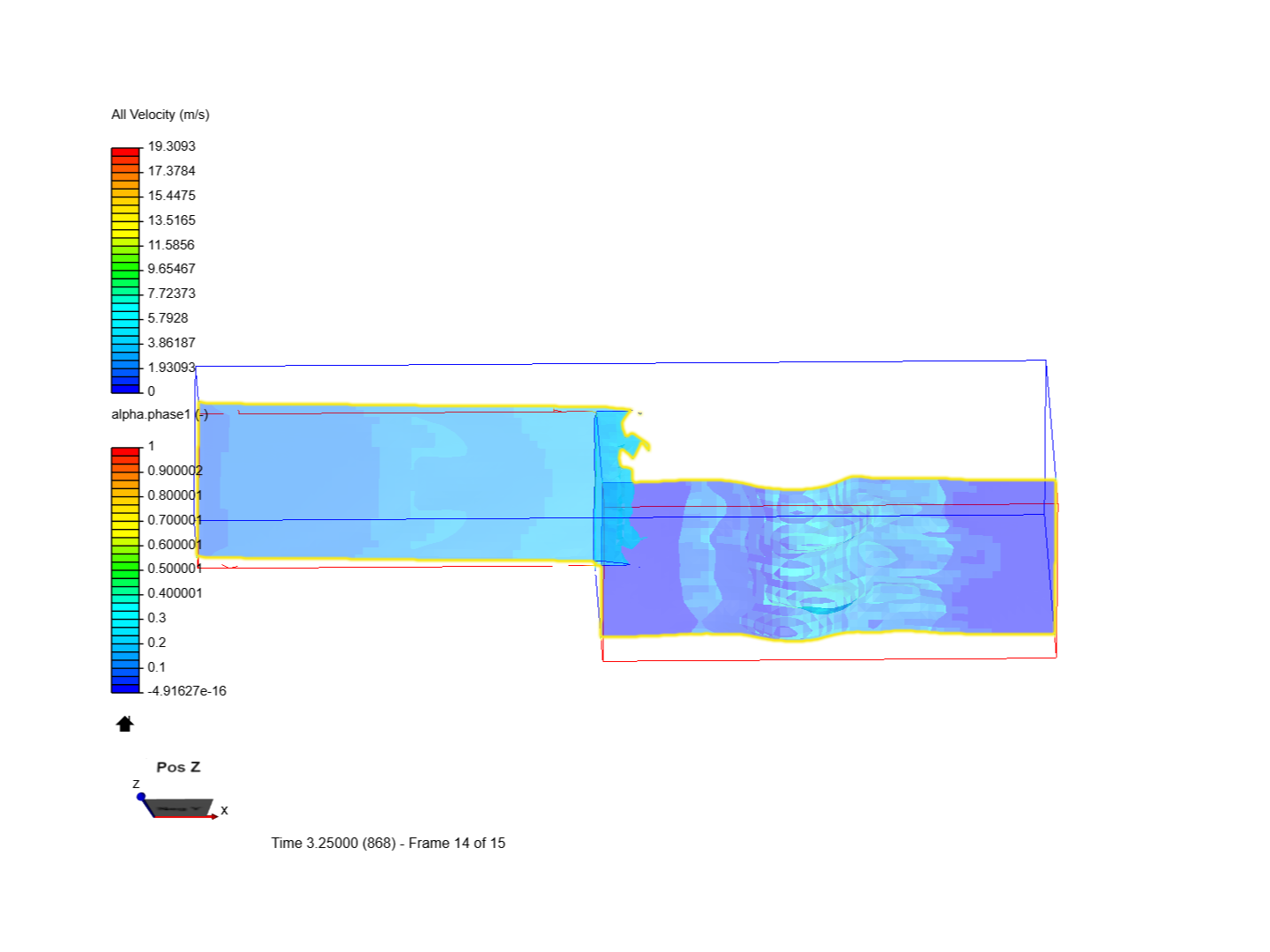1270x952 pixels.
Task: Click the home view arrow icon
Action: tap(124, 724)
